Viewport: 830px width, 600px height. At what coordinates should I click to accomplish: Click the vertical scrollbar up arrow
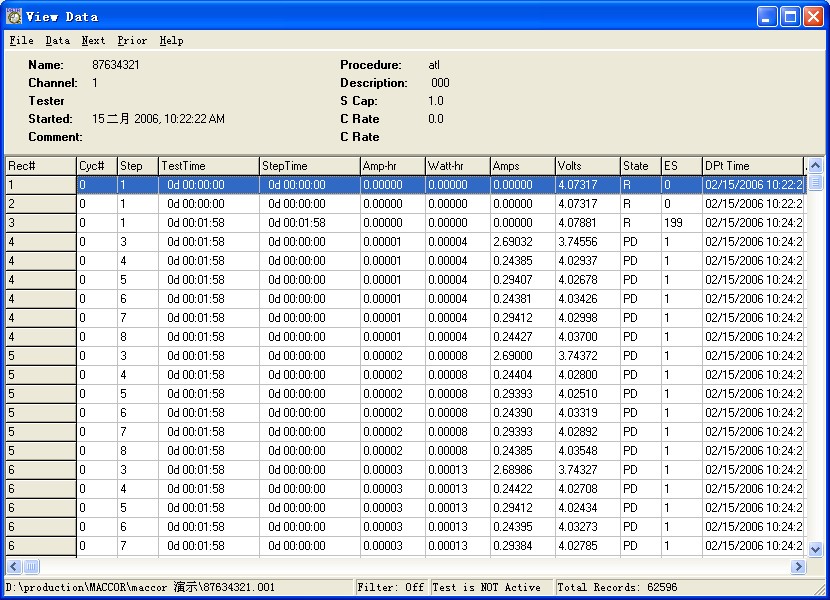pyautogui.click(x=815, y=166)
